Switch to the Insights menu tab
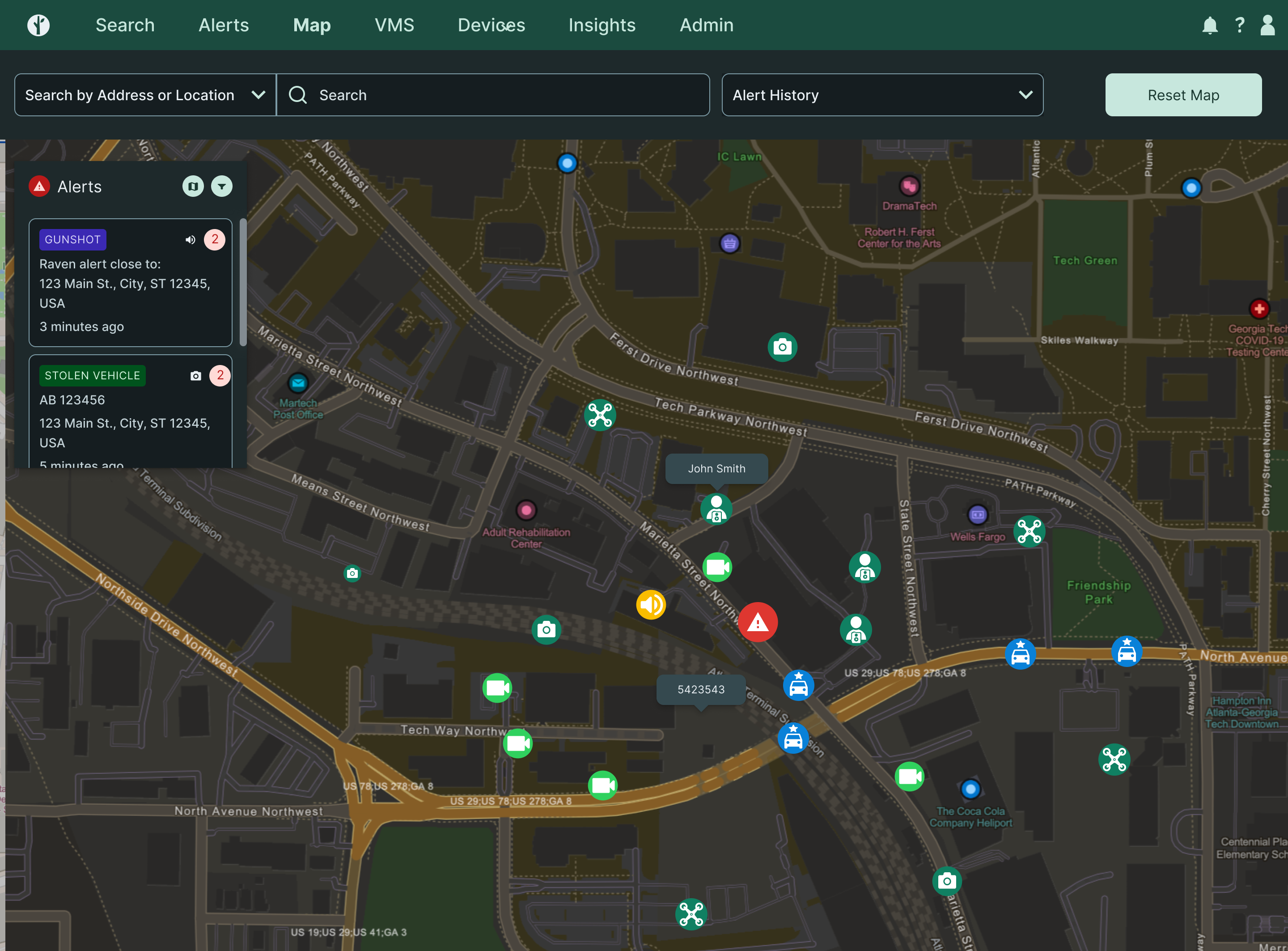Viewport: 1288px width, 951px height. 602,25
